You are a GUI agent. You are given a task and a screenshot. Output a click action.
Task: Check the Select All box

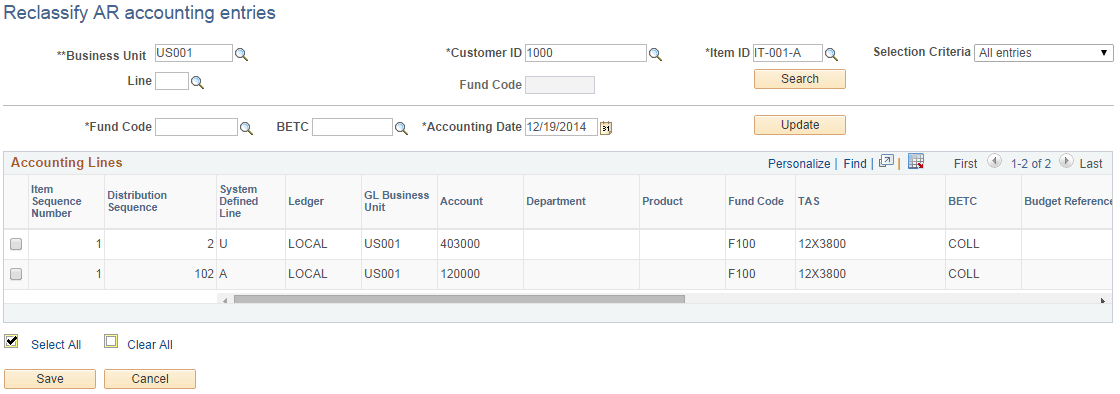[x=11, y=341]
